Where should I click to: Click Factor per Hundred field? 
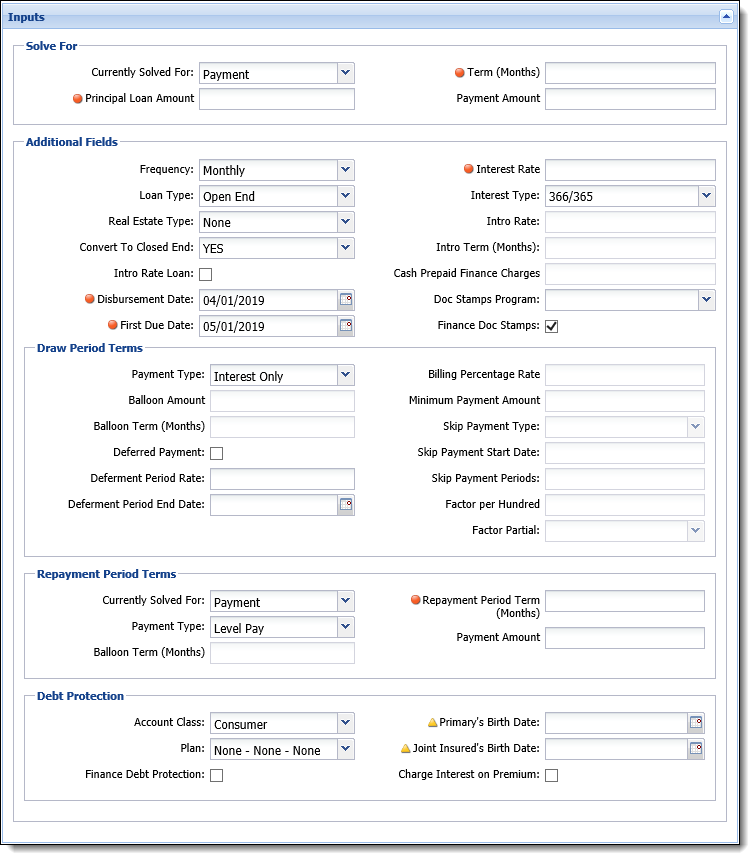(x=625, y=505)
